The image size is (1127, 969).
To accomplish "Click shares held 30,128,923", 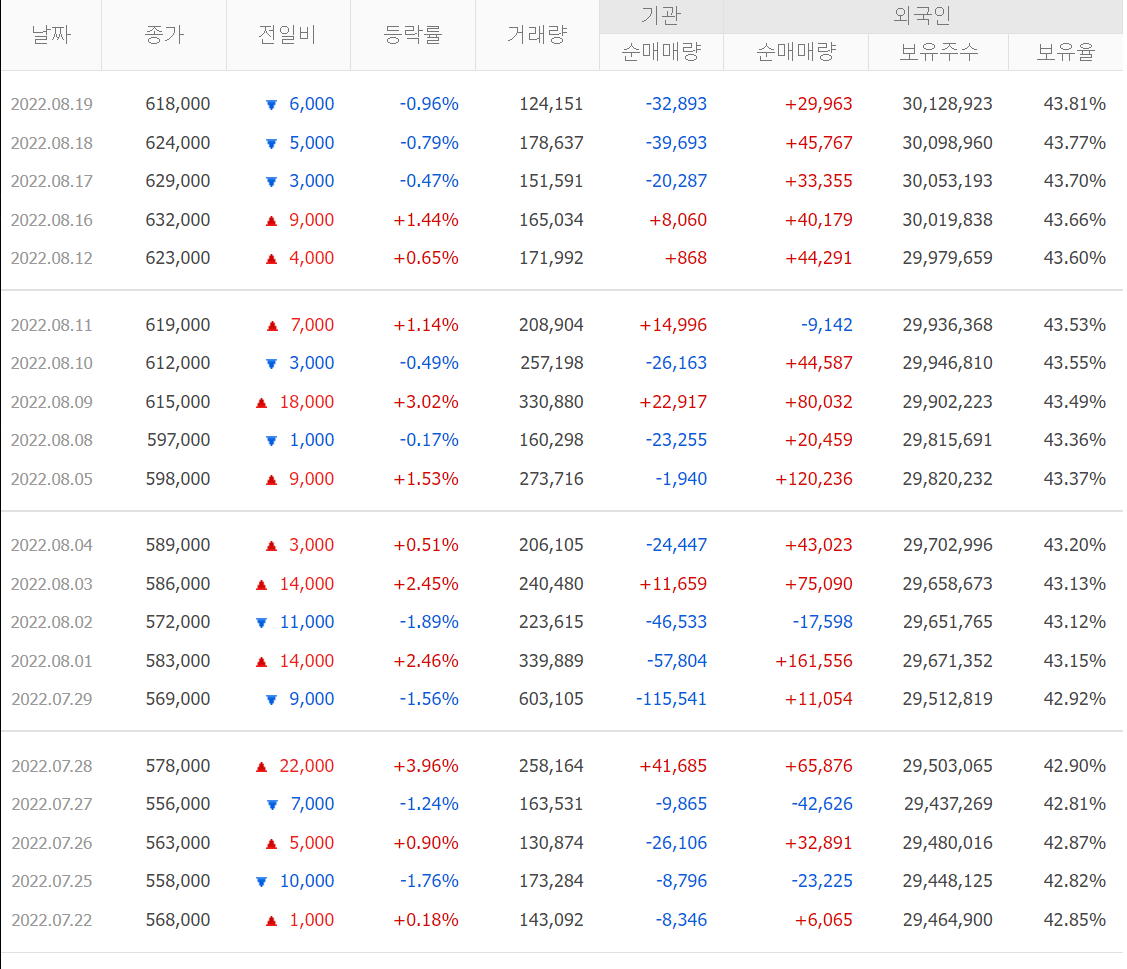I will pyautogui.click(x=947, y=104).
